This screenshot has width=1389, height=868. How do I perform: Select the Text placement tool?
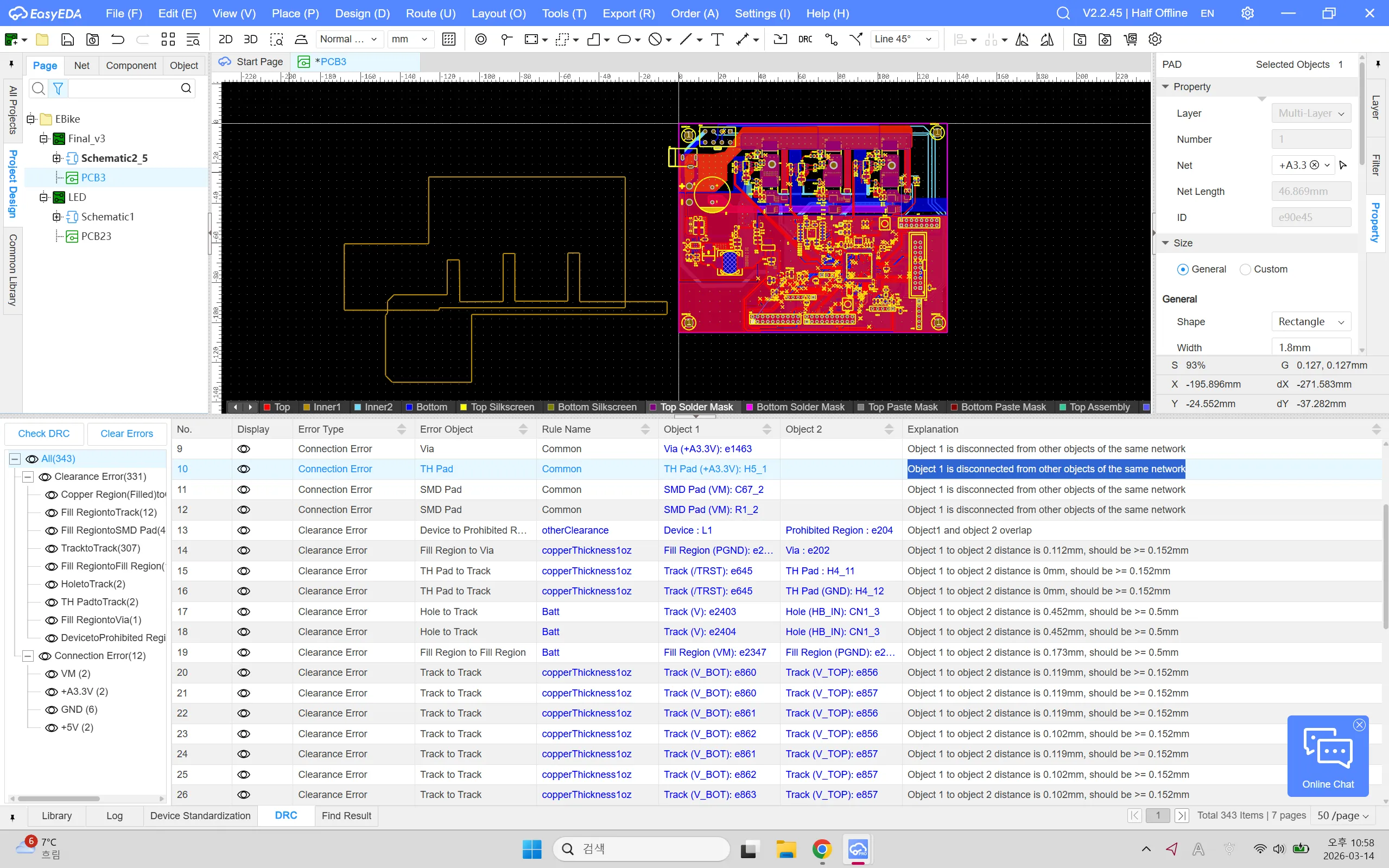click(x=717, y=39)
